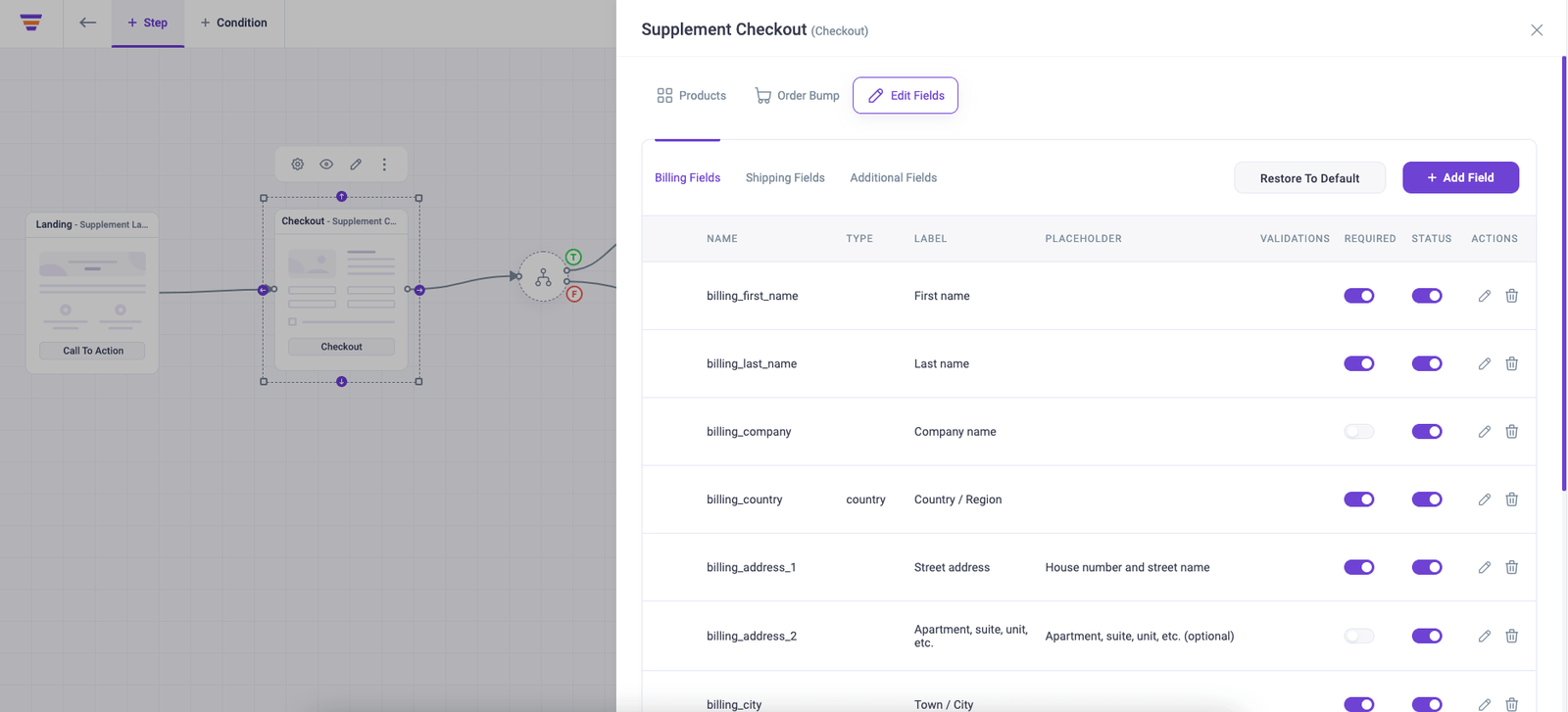Open the Order Bump section
The width and height of the screenshot is (1568, 712).
[797, 96]
